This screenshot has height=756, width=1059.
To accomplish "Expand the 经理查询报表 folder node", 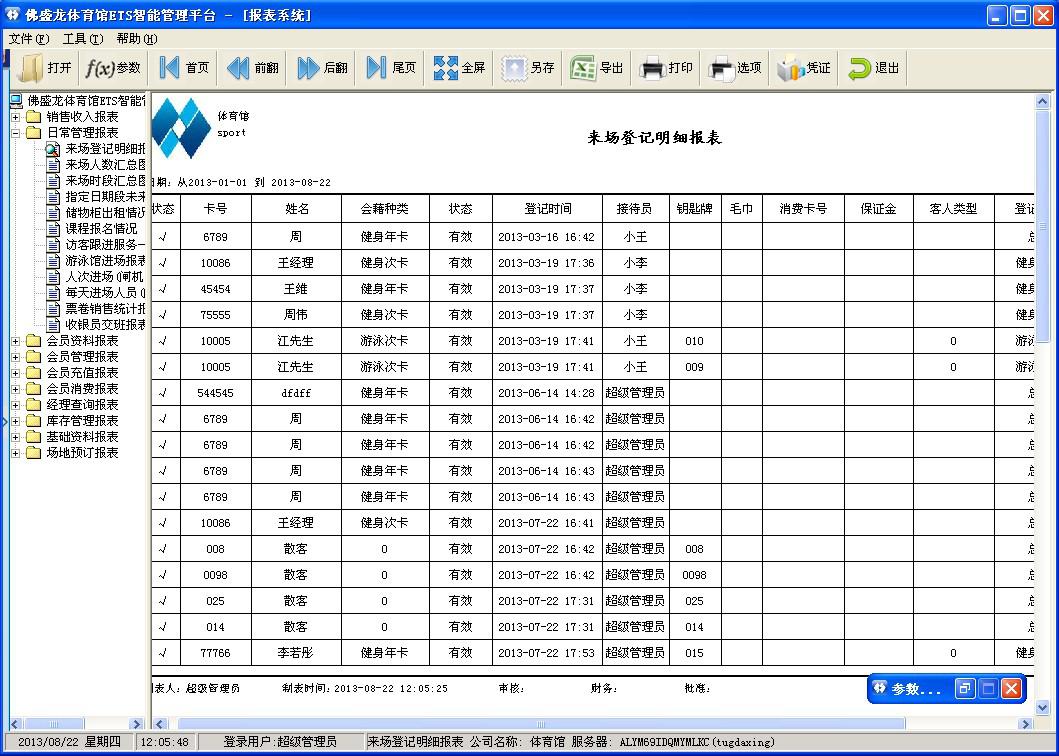I will pos(16,405).
